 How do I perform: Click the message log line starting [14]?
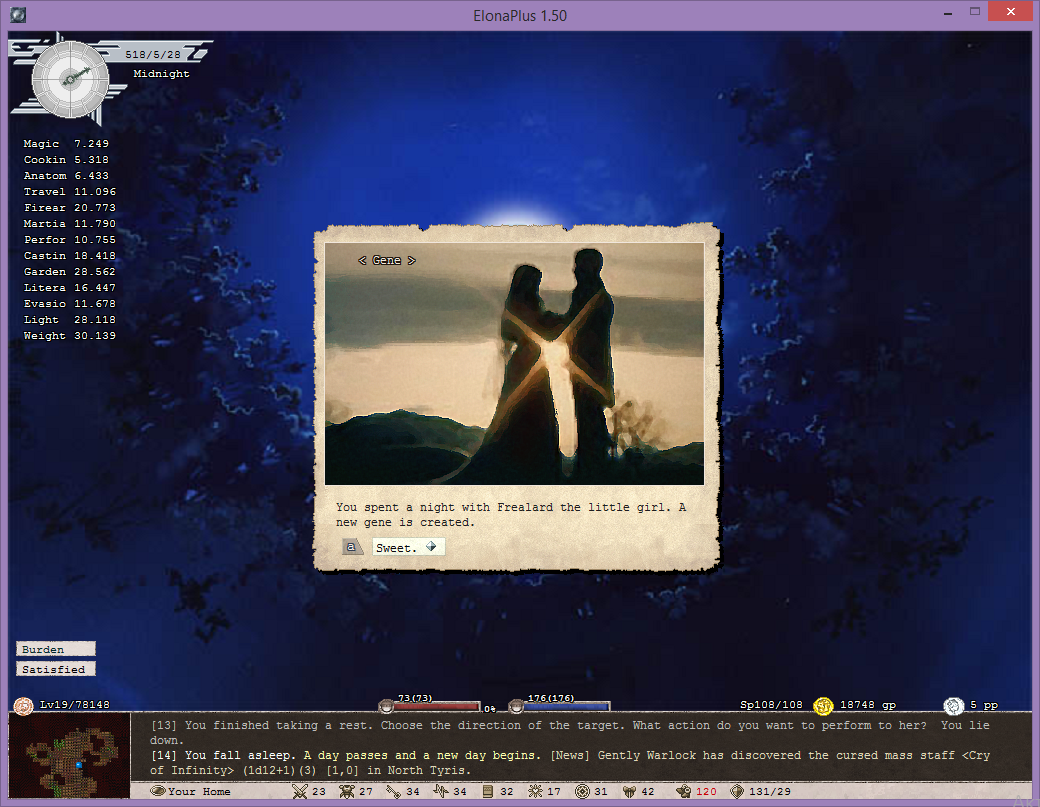click(570, 763)
